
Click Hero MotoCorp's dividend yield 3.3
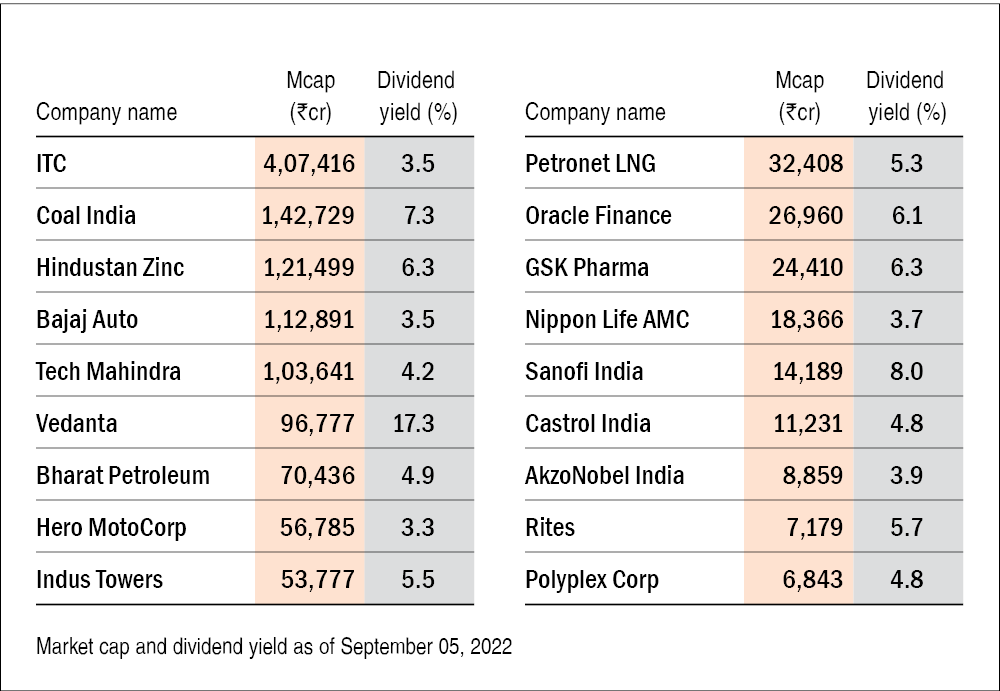pos(417,527)
